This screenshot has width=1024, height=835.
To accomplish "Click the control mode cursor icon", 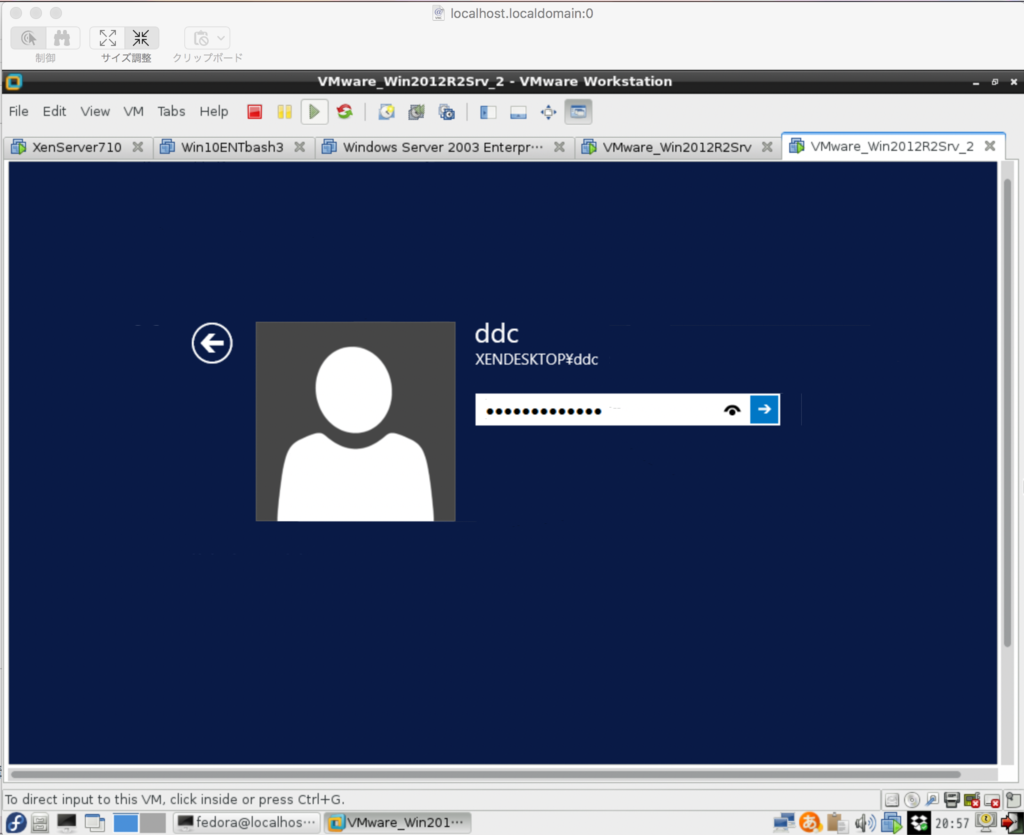I will pyautogui.click(x=29, y=38).
